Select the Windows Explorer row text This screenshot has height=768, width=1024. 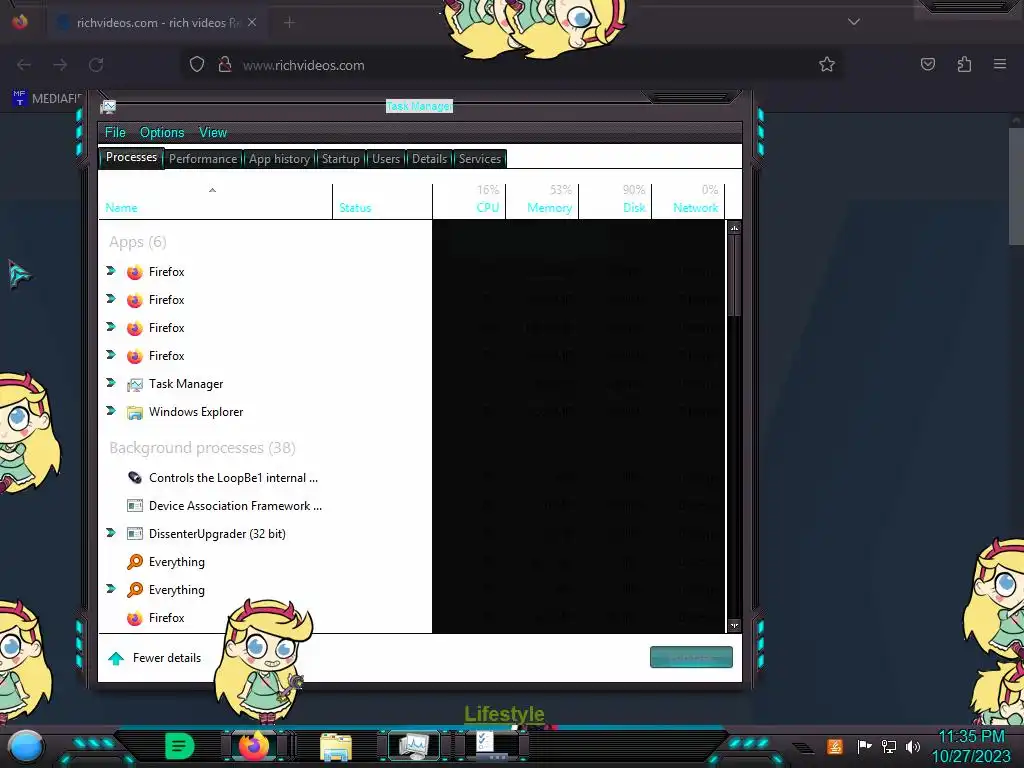click(x=196, y=412)
